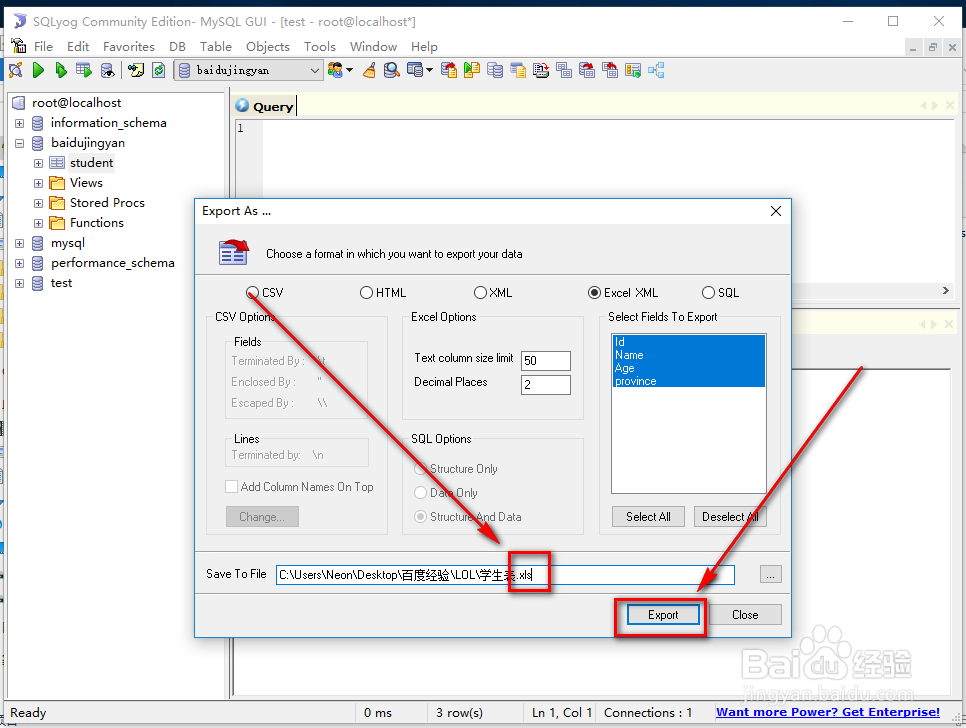Image resolution: width=966 pixels, height=728 pixels.
Task: Click the copy database icon
Action: coord(495,70)
